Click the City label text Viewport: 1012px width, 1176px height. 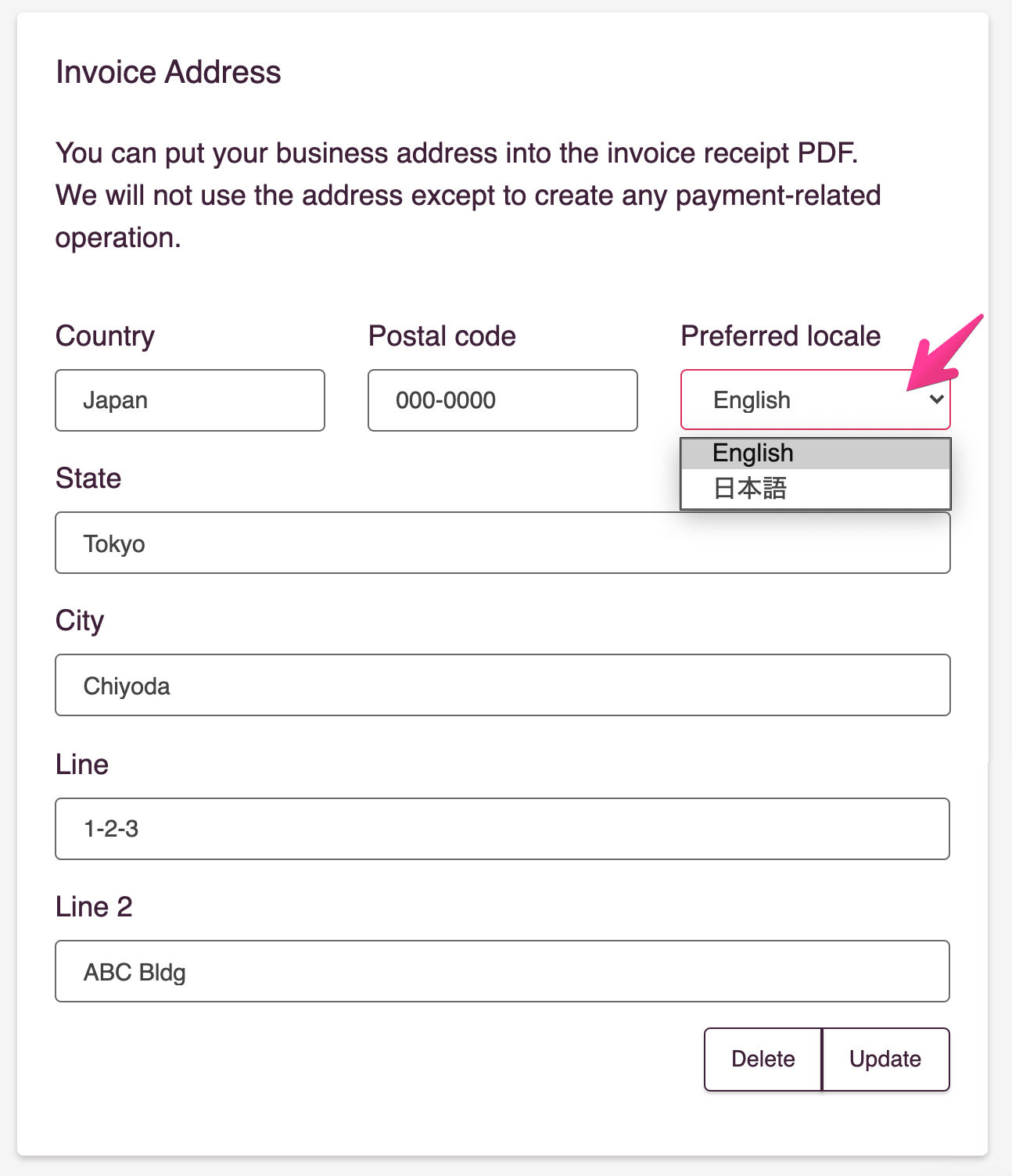point(80,621)
